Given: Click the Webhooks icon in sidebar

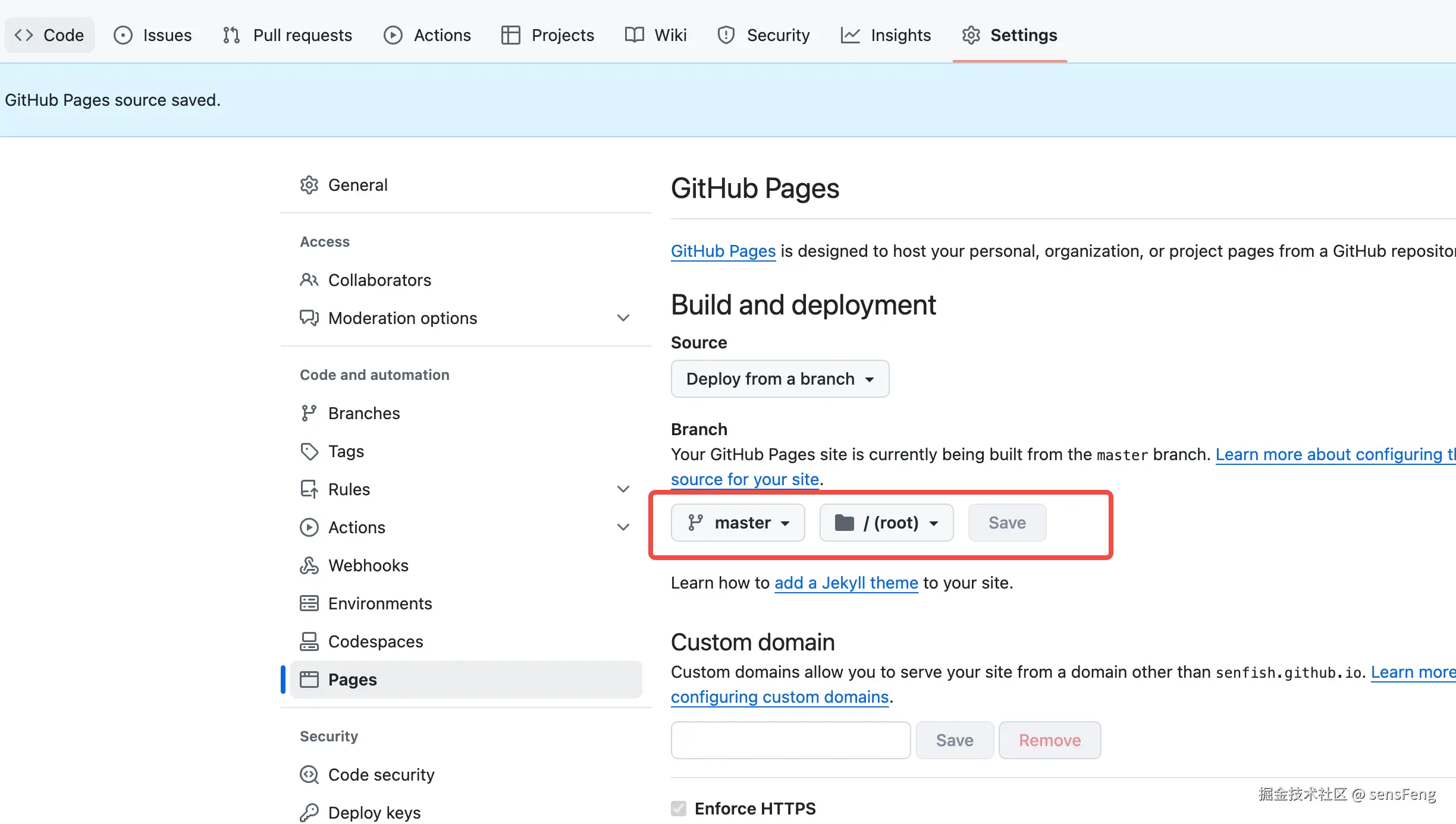Looking at the screenshot, I should click(x=309, y=565).
